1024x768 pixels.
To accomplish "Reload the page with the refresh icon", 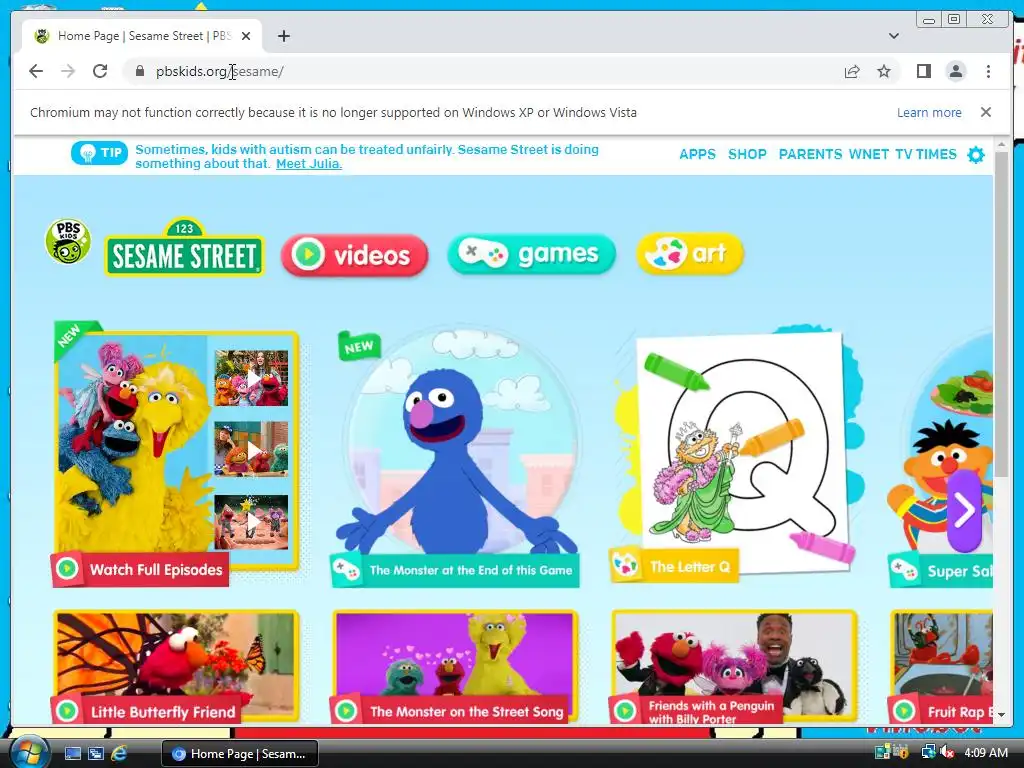I will (x=100, y=71).
